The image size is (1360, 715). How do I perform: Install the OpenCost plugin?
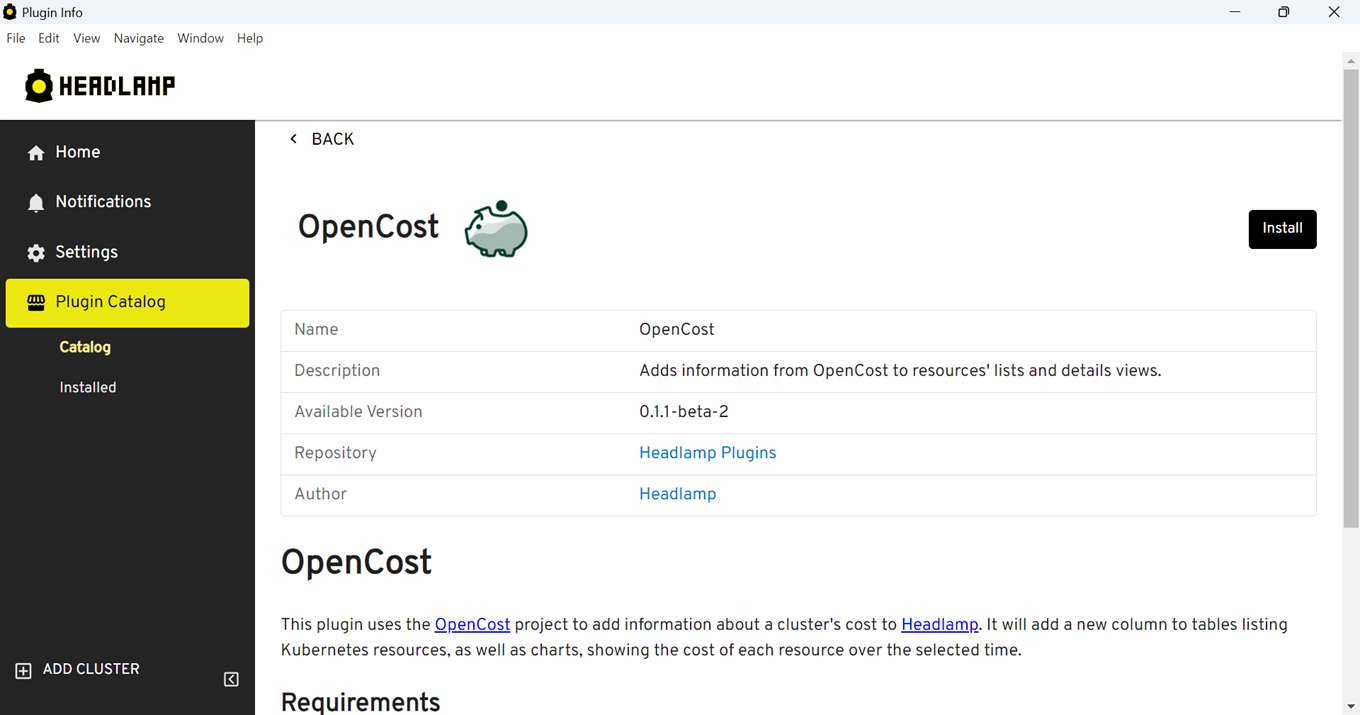pyautogui.click(x=1282, y=229)
